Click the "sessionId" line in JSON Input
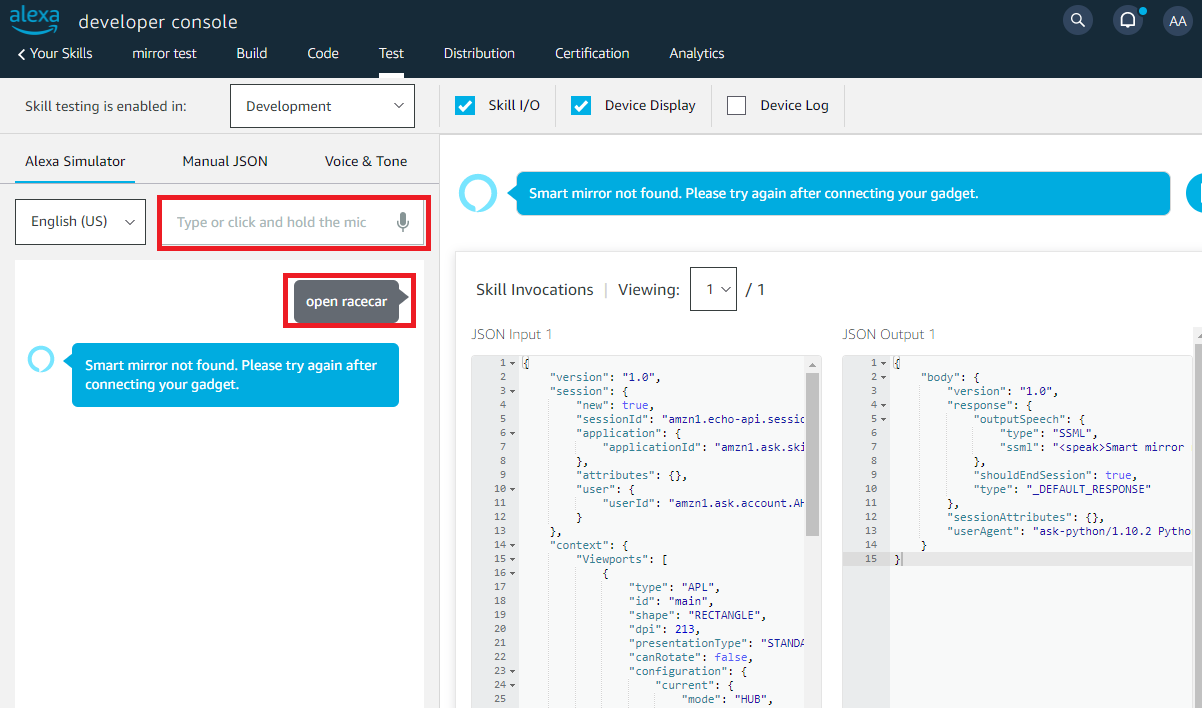The image size is (1202, 708). coord(689,419)
